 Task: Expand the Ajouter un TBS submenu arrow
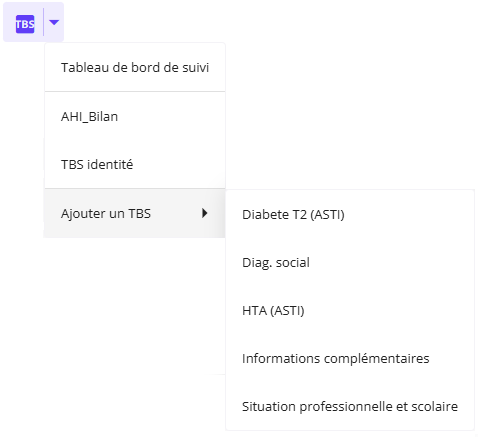click(205, 213)
